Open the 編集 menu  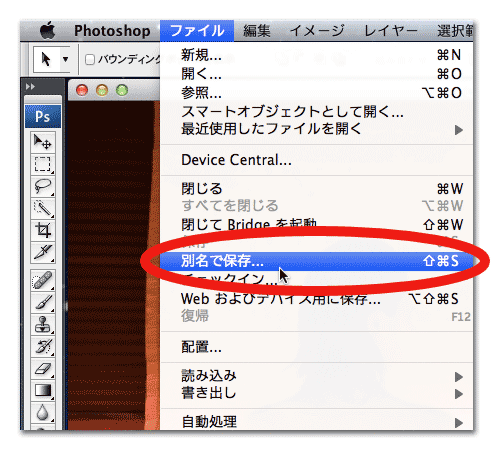click(257, 31)
